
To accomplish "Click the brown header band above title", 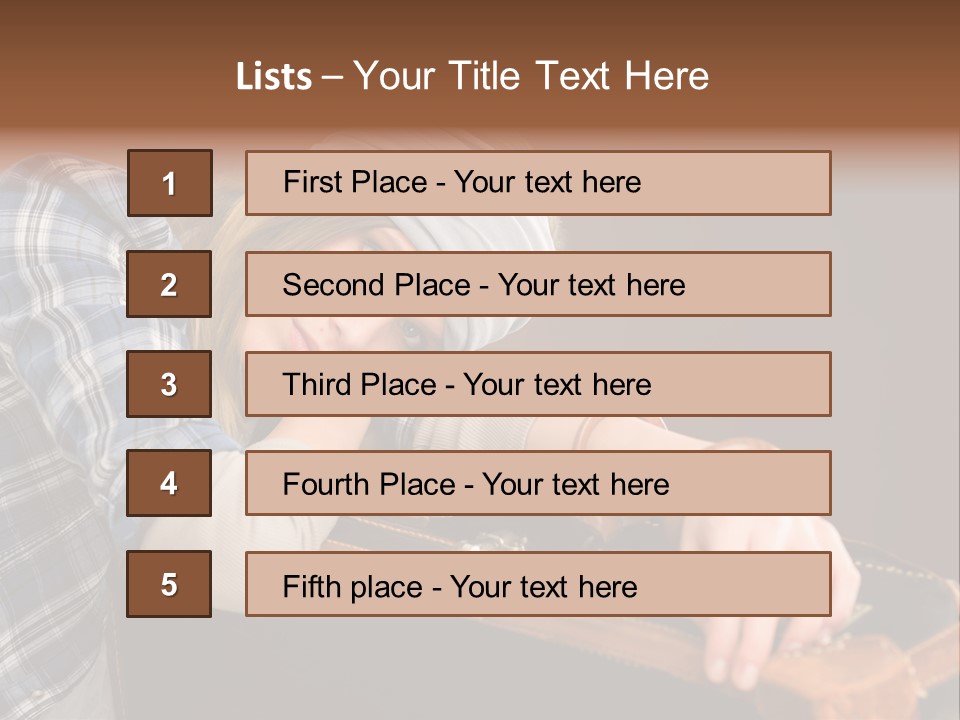I will pyautogui.click(x=480, y=24).
